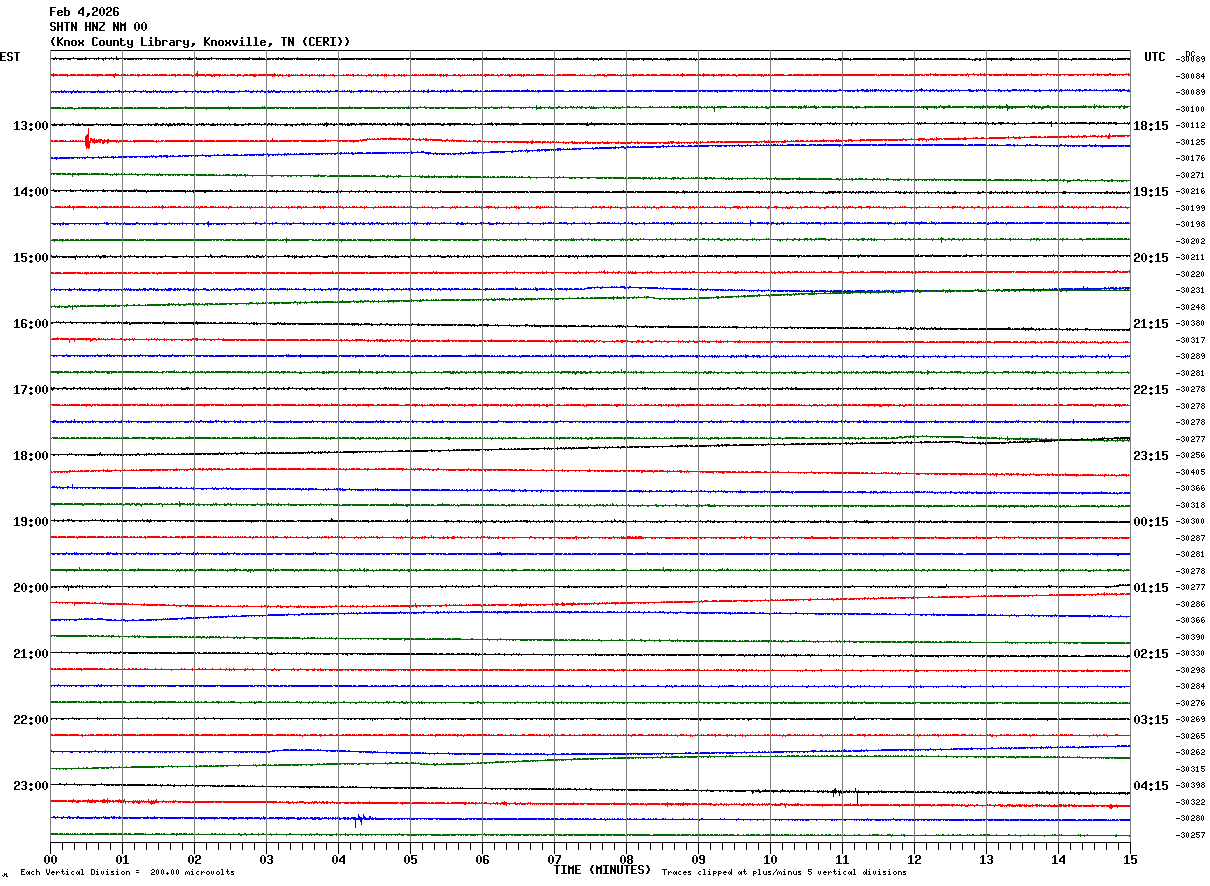Click the DC offset value -30330

[1191, 654]
